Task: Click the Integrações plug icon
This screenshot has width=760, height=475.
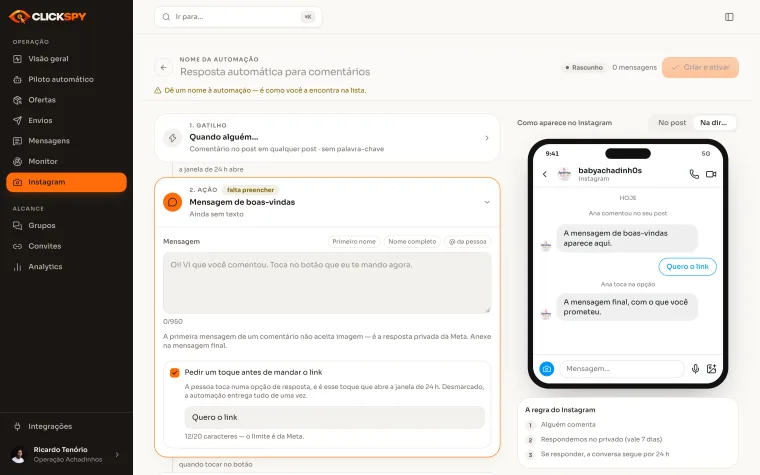Action: point(17,427)
